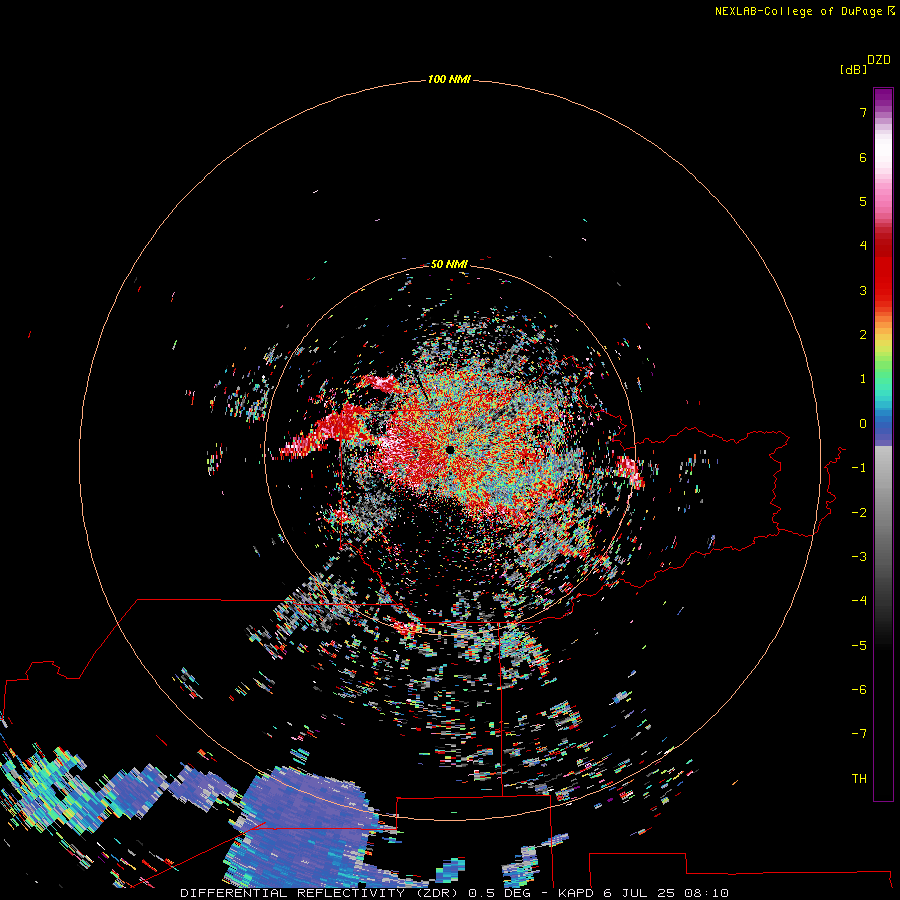
Task: Click the 50 NMI range ring label
Action: pyautogui.click(x=449, y=264)
